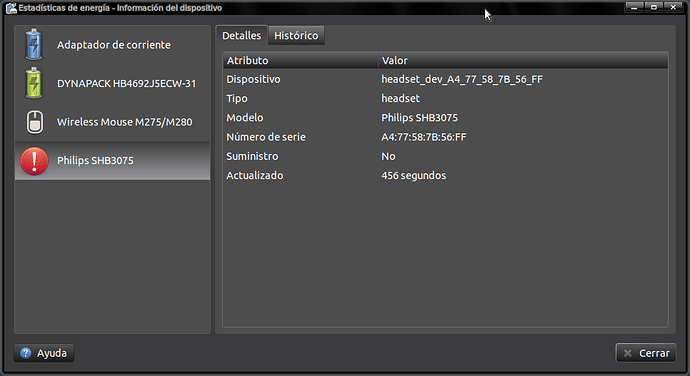Click the red warning icon for Philips SHB3075
Image resolution: width=690 pixels, height=376 pixels.
34,161
